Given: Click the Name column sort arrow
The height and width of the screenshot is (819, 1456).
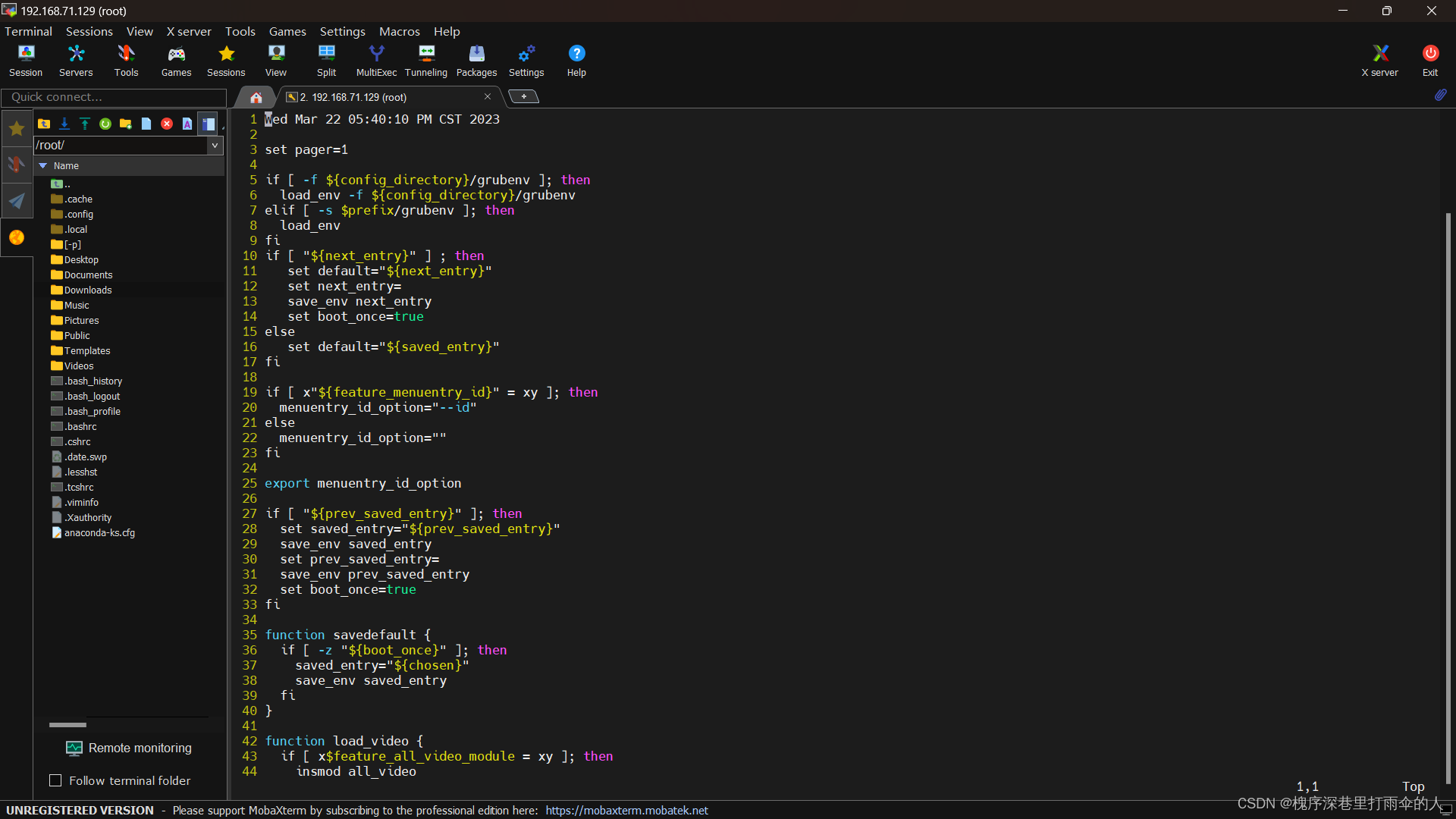Looking at the screenshot, I should point(43,165).
